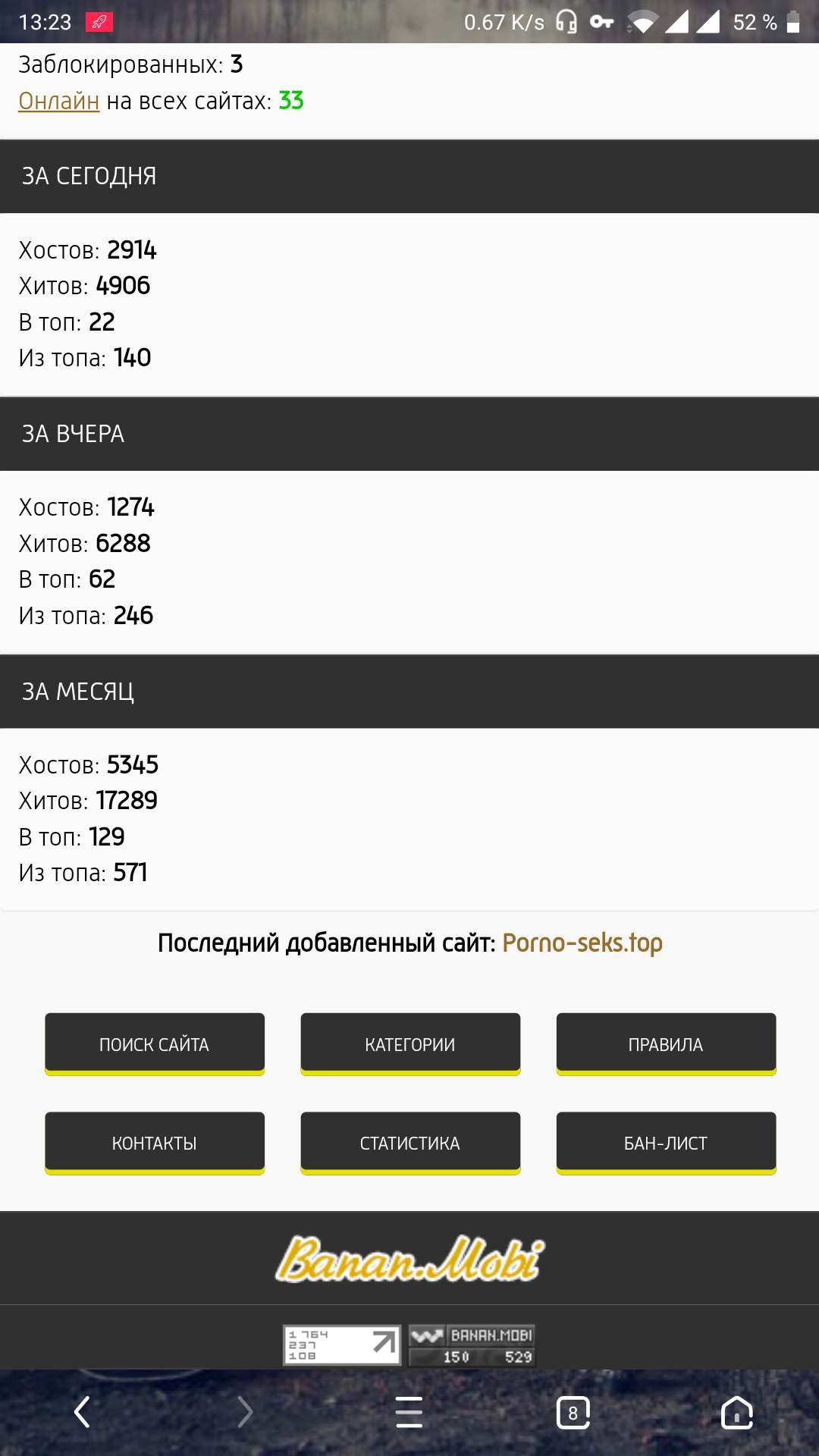The image size is (819, 1456).
Task: Tap the browser back arrow
Action: coord(82,1412)
